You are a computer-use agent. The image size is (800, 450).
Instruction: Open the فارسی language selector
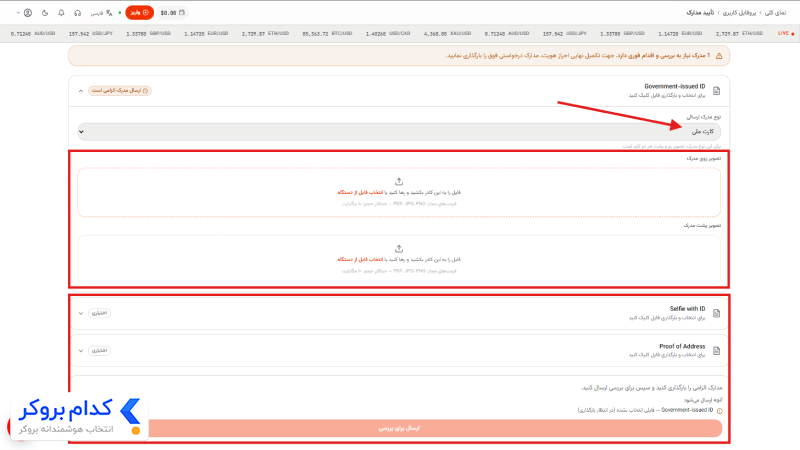[102, 13]
